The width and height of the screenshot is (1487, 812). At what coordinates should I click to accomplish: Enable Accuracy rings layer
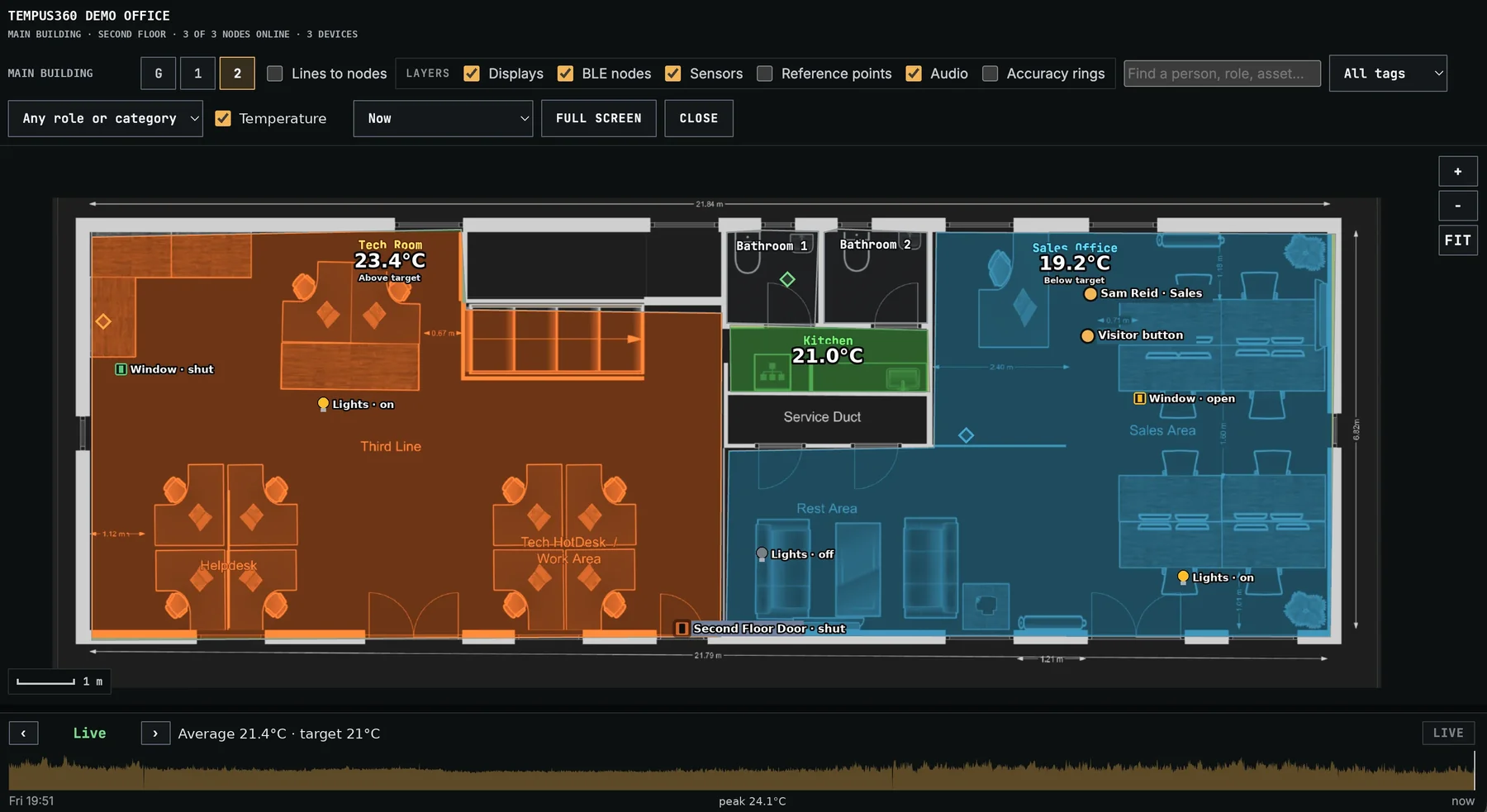click(990, 74)
